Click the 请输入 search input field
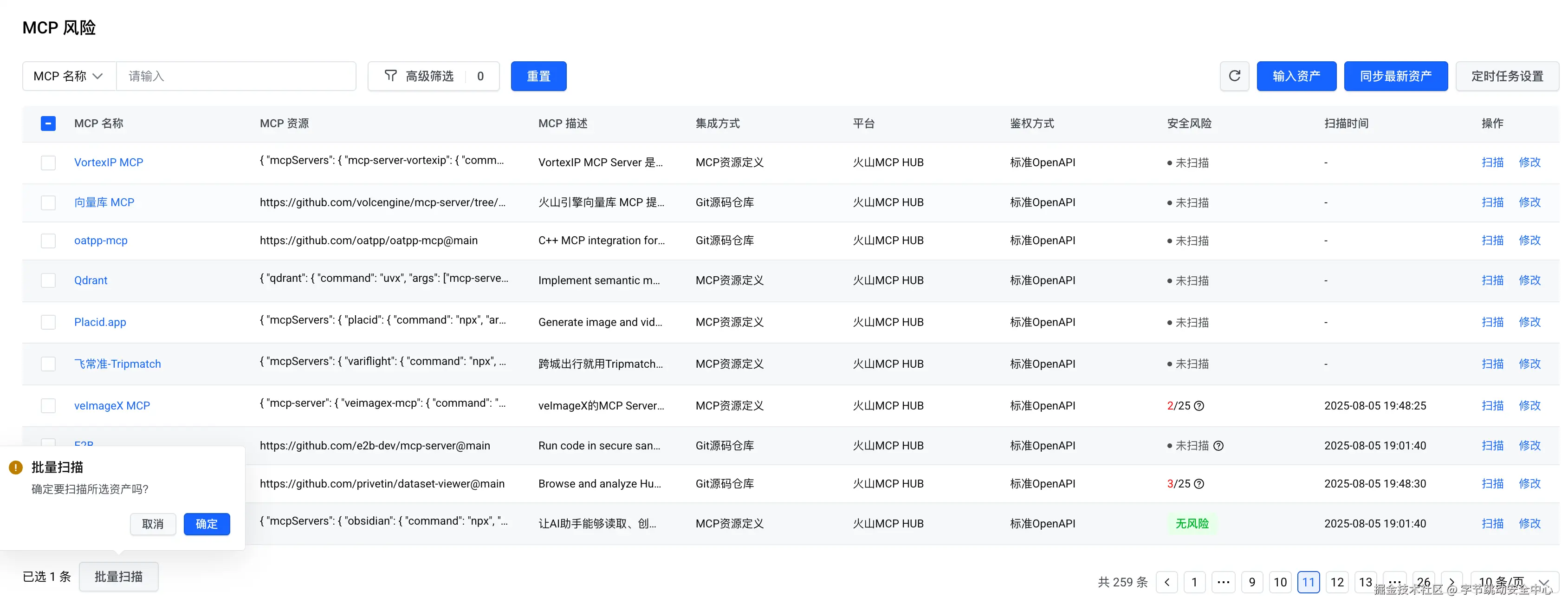The width and height of the screenshot is (1568, 611). pos(235,76)
